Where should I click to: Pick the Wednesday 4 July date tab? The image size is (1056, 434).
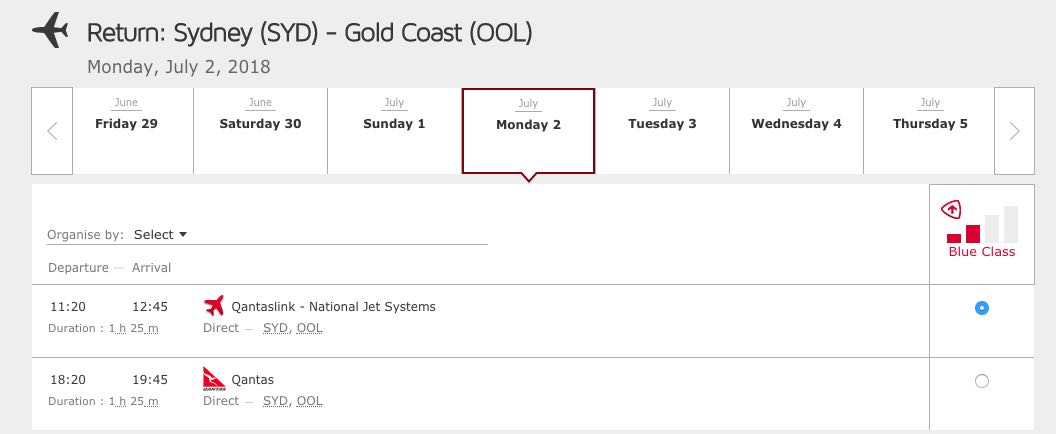point(796,131)
